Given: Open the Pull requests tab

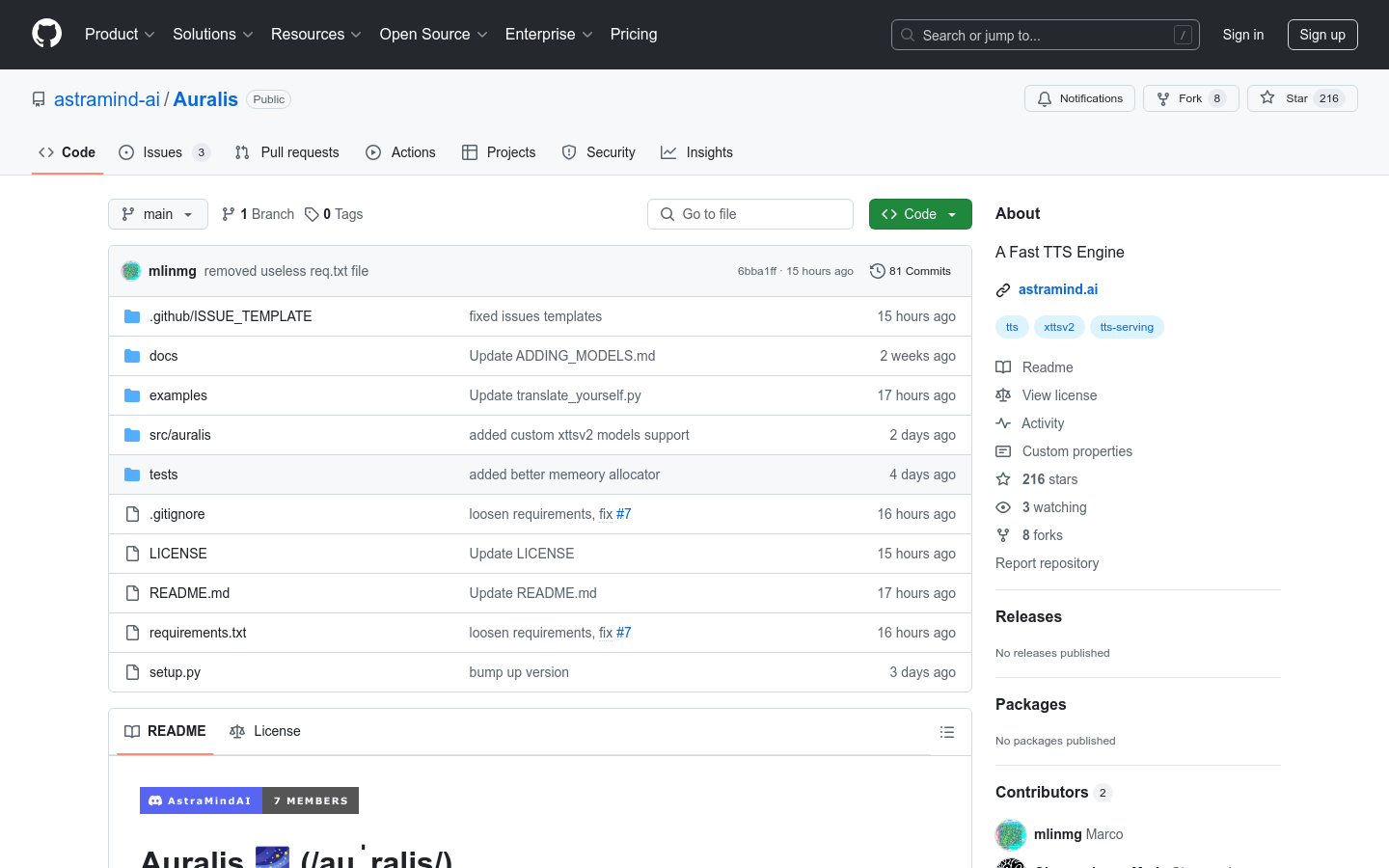Looking at the screenshot, I should (287, 152).
